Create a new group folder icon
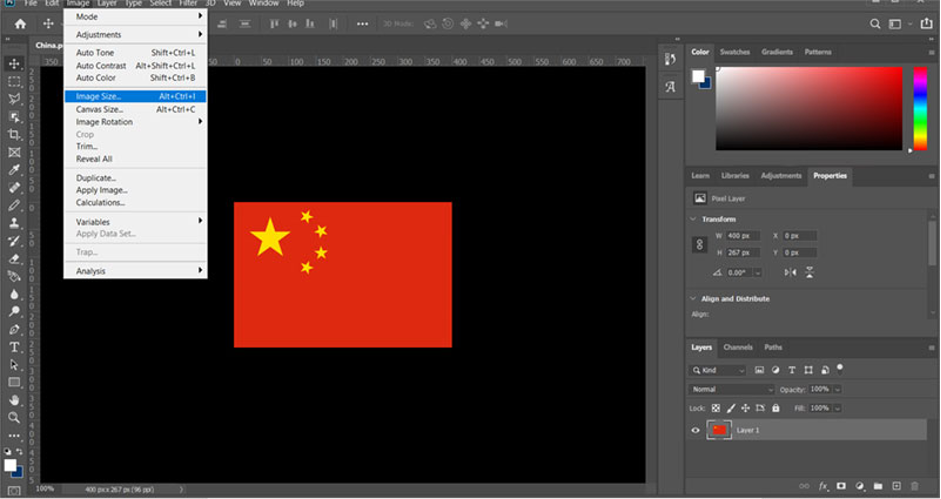941x499 pixels. [878, 486]
